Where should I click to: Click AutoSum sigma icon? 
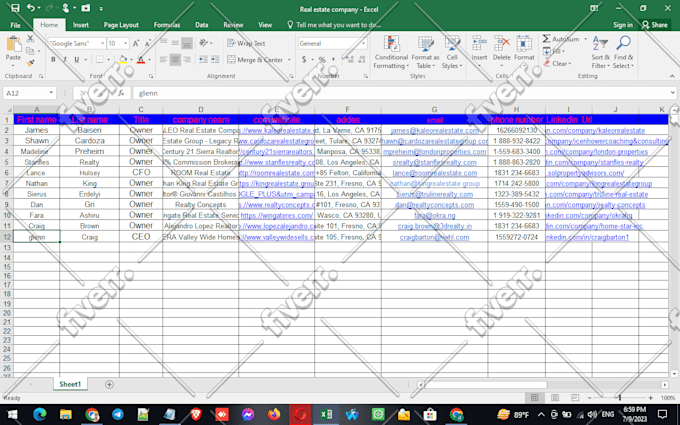point(546,39)
